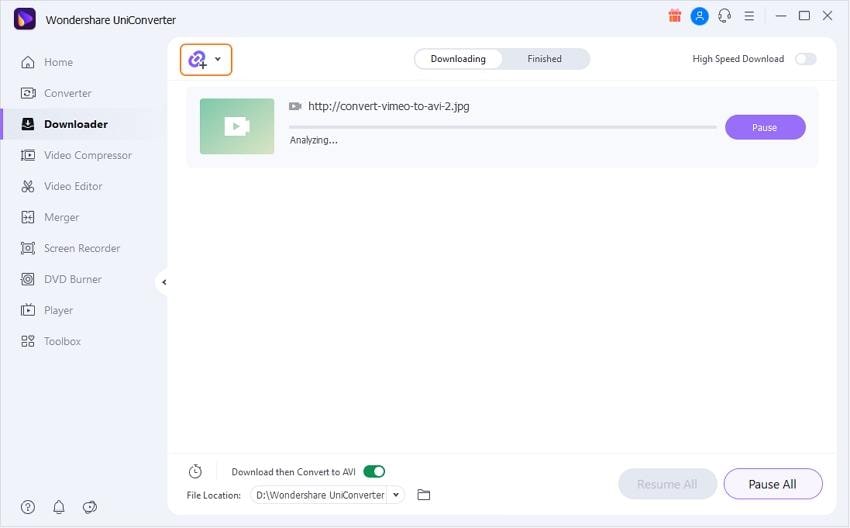850x528 pixels.
Task: Select the http://convert-vimeo-to-avi-2.jpg URL text
Action: click(389, 106)
